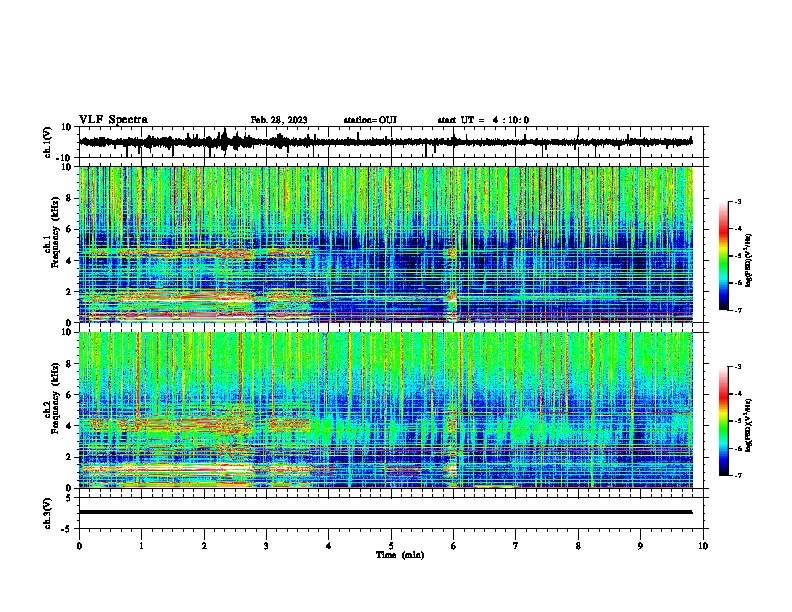Click the "-7" label on ch.2 color scale
This screenshot has height=612, width=792.
pyautogui.click(x=737, y=475)
